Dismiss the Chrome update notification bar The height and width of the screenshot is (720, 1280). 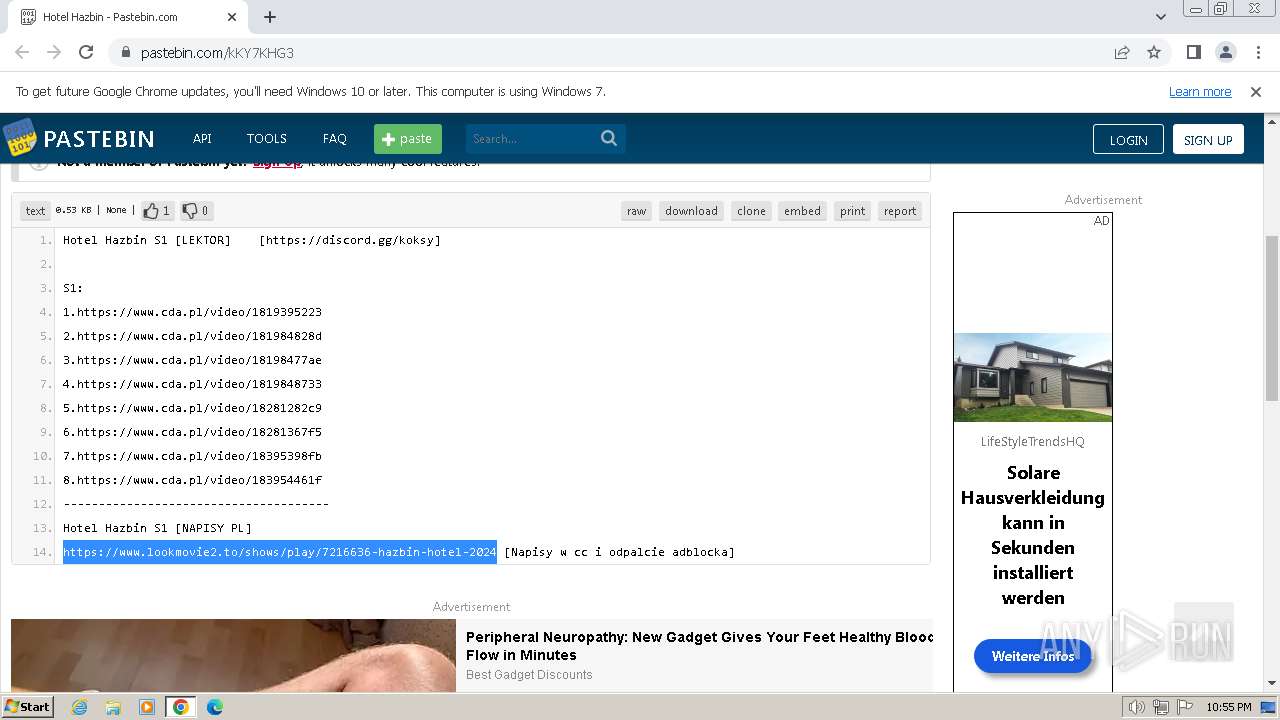[1256, 91]
